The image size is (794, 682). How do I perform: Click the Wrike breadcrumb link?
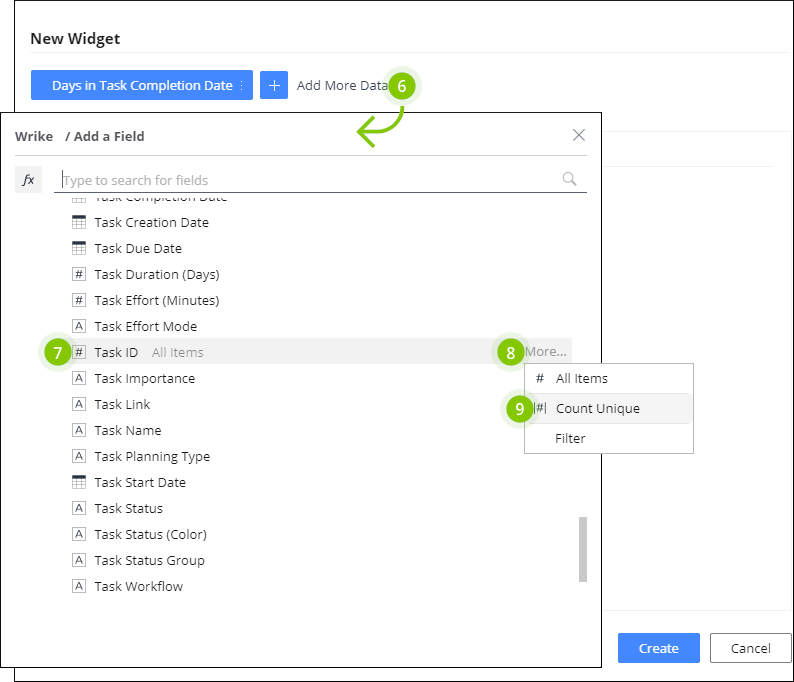34,136
